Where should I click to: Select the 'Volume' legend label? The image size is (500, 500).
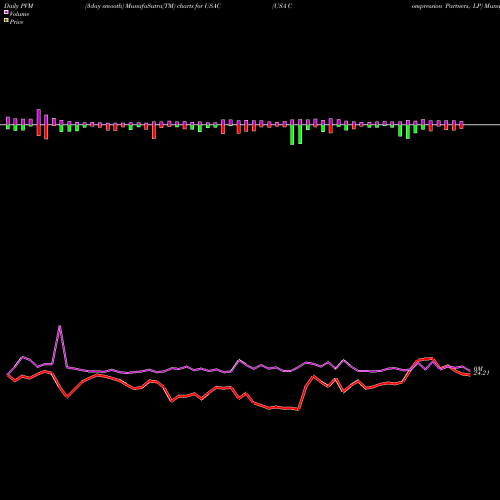point(19,14)
